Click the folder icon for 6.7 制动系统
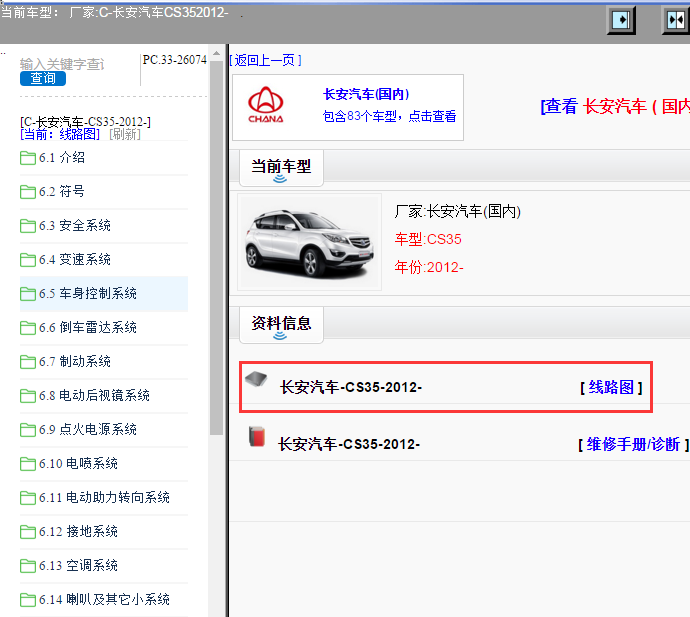This screenshot has height=617, width=690. point(28,361)
